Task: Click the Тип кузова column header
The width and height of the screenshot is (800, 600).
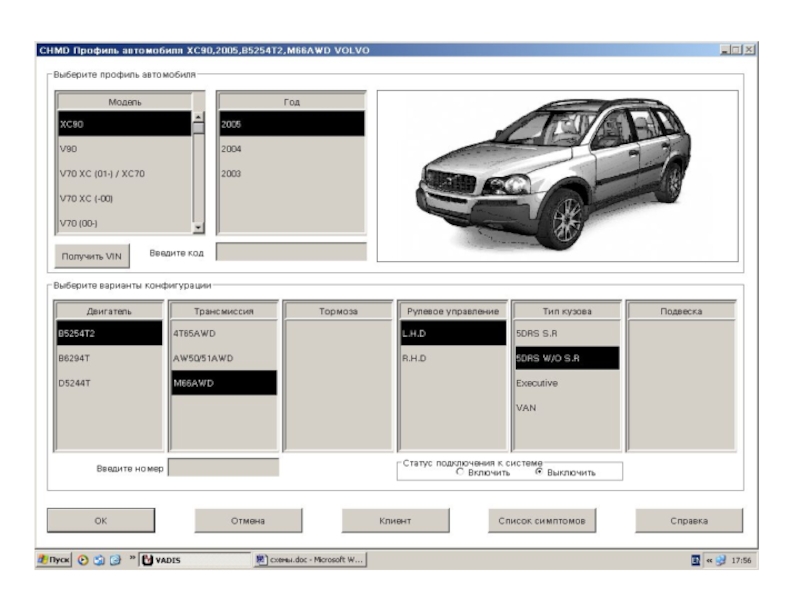Action: (567, 311)
